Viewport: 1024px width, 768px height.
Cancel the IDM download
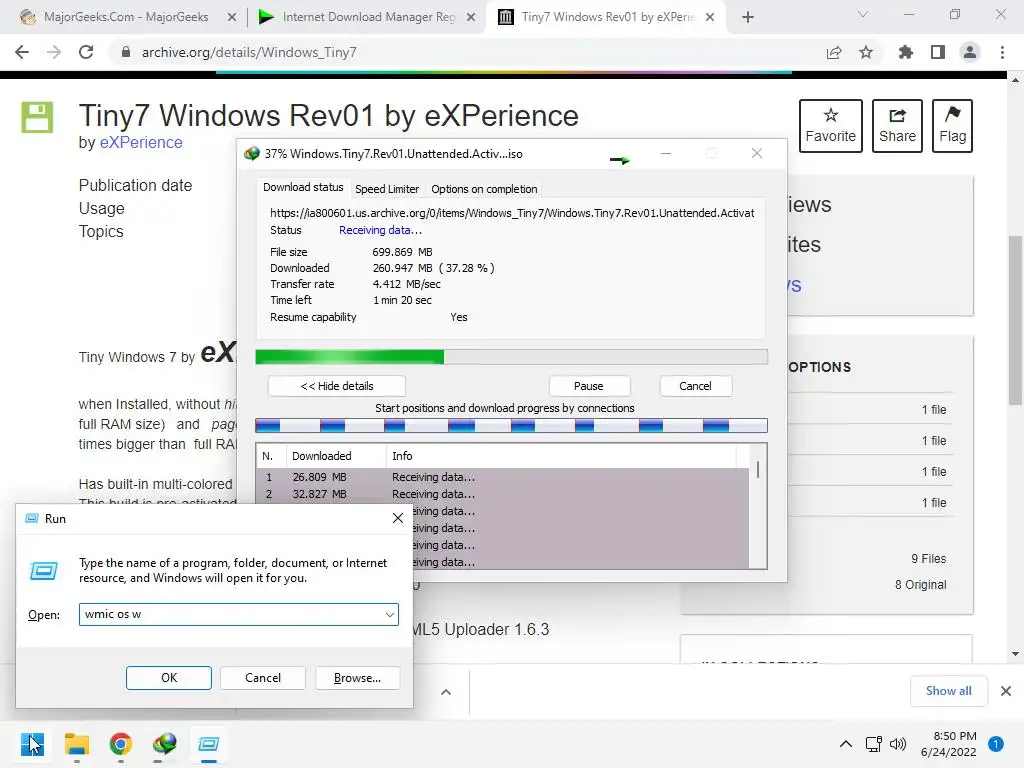[696, 386]
